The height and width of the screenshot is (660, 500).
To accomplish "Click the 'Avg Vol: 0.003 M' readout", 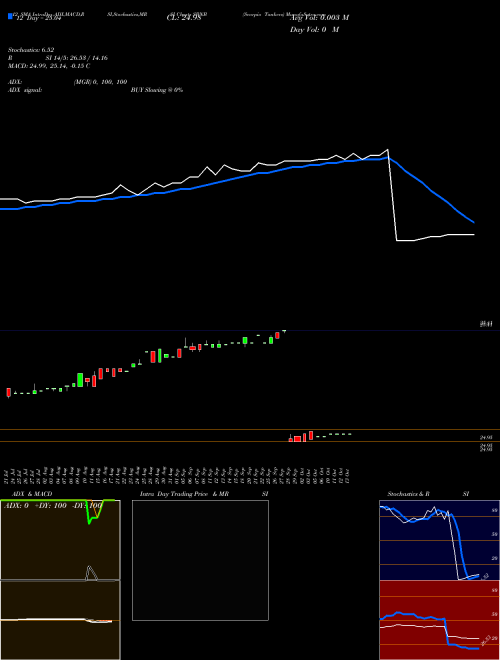I will [x=319, y=18].
